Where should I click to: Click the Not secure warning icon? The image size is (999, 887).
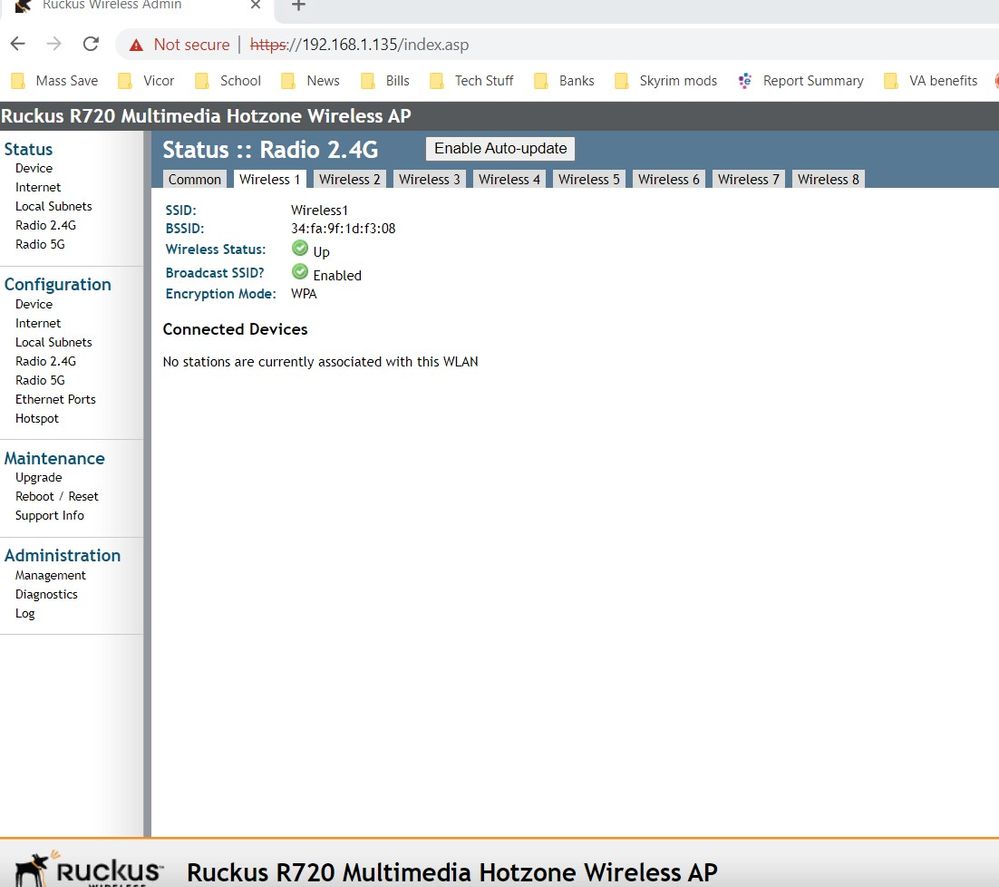pyautogui.click(x=135, y=45)
